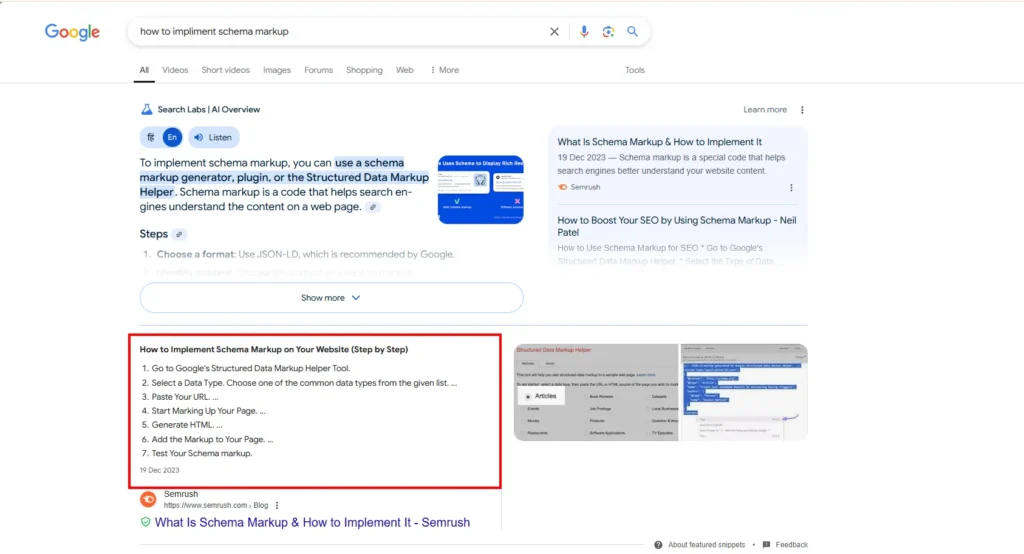
Task: Start voice search with microphone icon
Action: point(584,31)
